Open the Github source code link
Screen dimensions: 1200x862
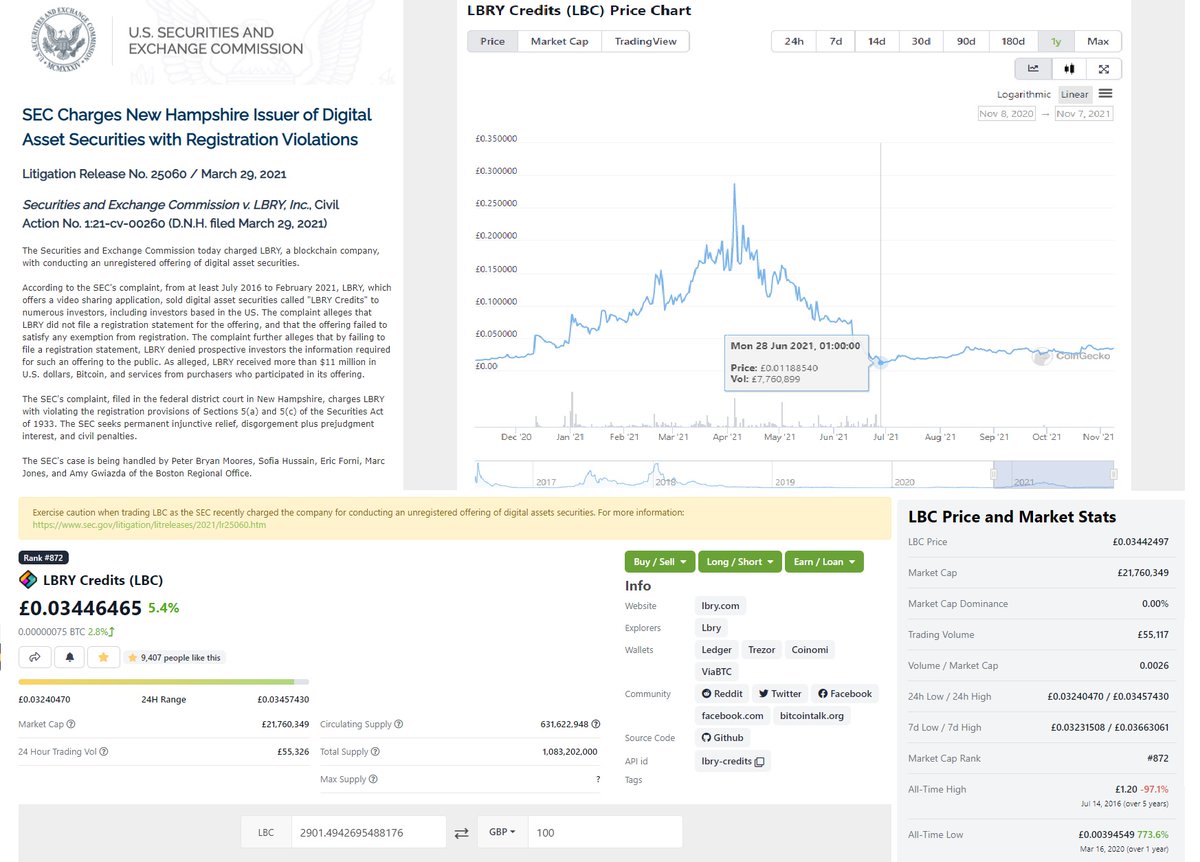[x=722, y=738]
